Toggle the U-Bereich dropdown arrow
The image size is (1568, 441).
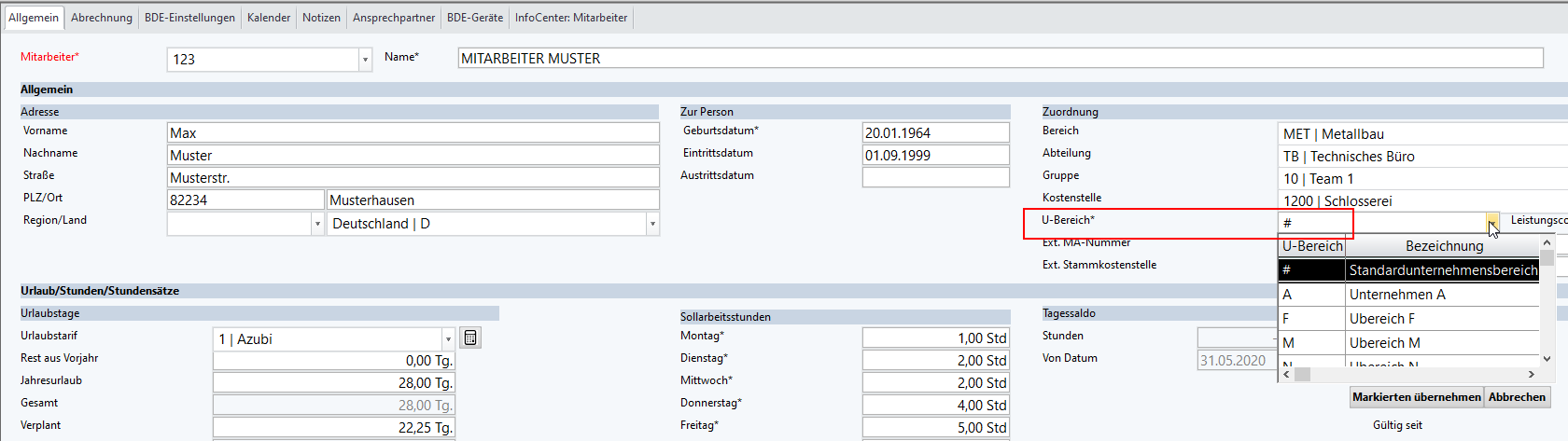(1492, 223)
